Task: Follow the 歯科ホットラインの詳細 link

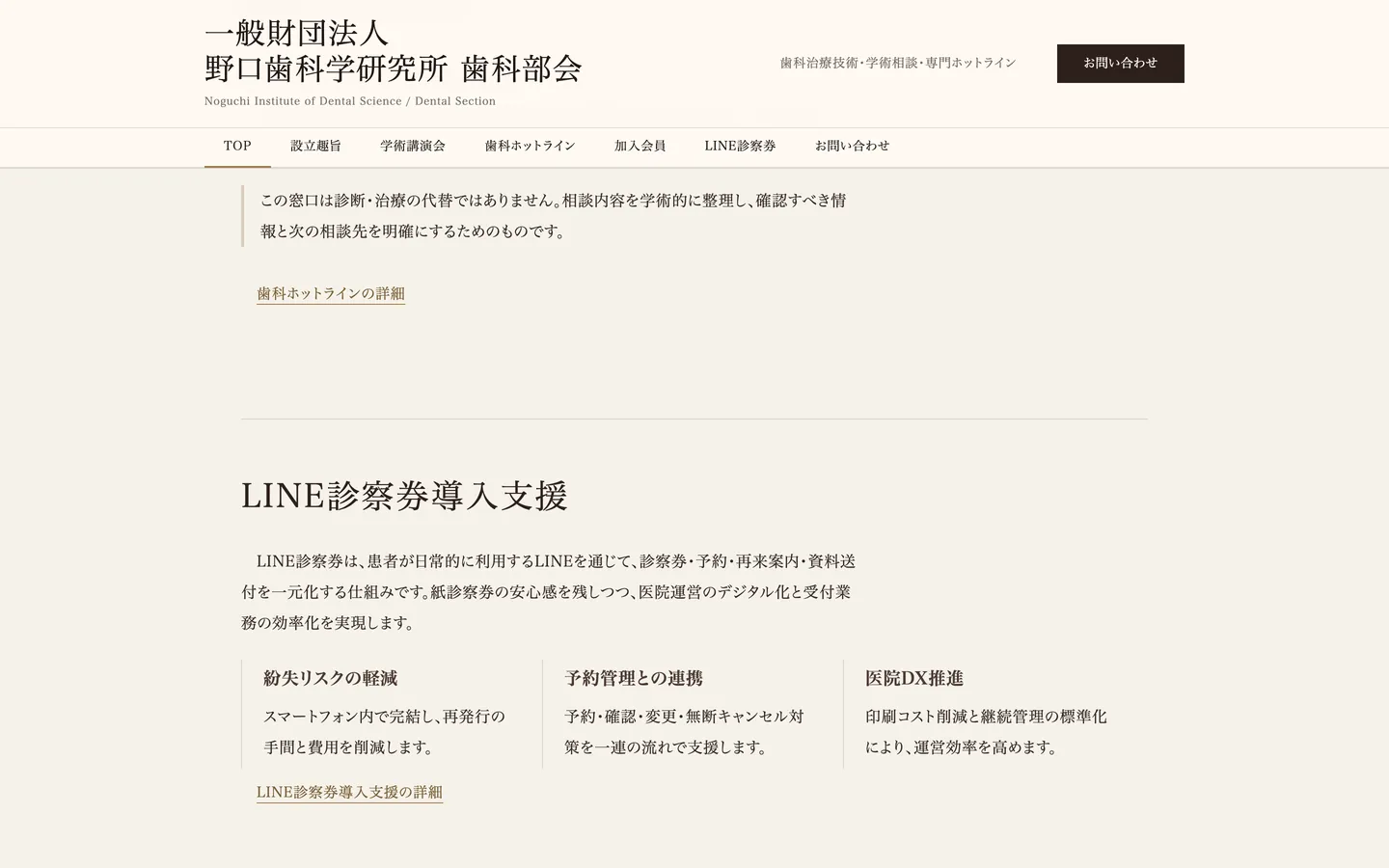Action: 331,293
